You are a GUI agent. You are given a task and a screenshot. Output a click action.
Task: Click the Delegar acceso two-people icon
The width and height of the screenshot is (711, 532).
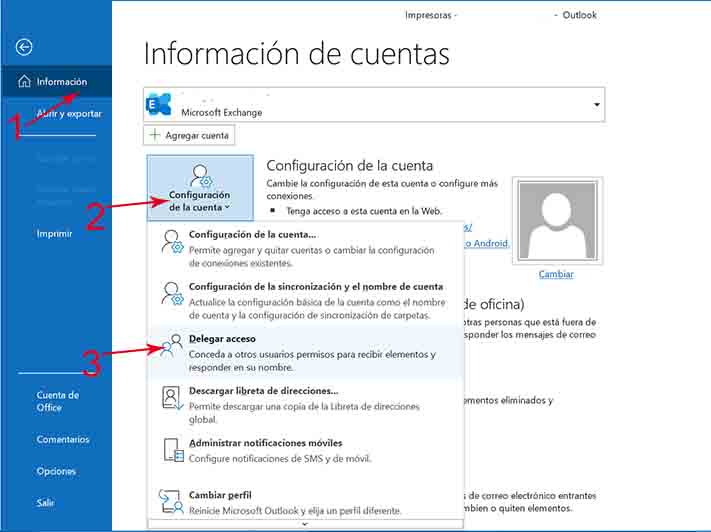pos(172,346)
